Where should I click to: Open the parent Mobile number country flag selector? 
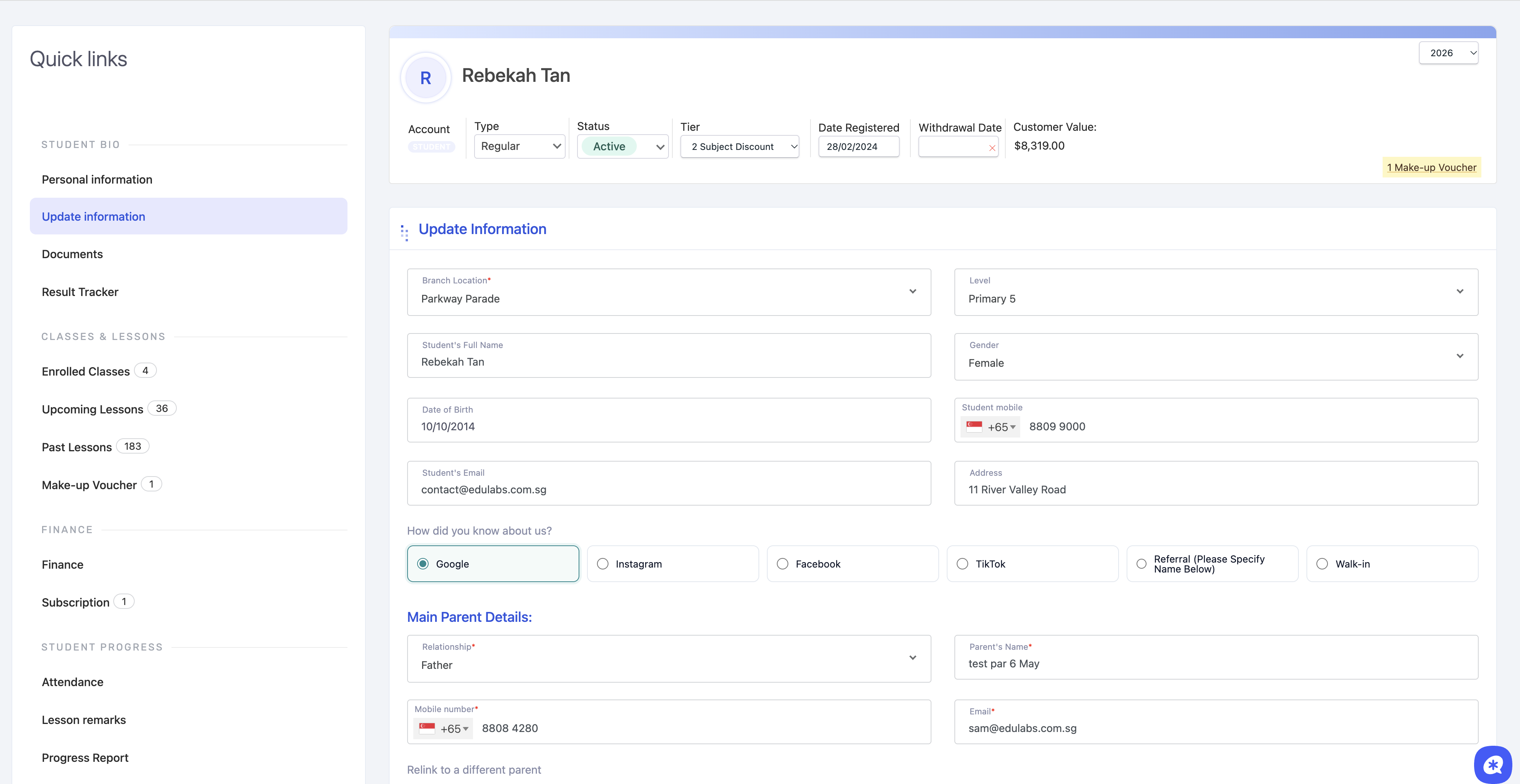(443, 729)
